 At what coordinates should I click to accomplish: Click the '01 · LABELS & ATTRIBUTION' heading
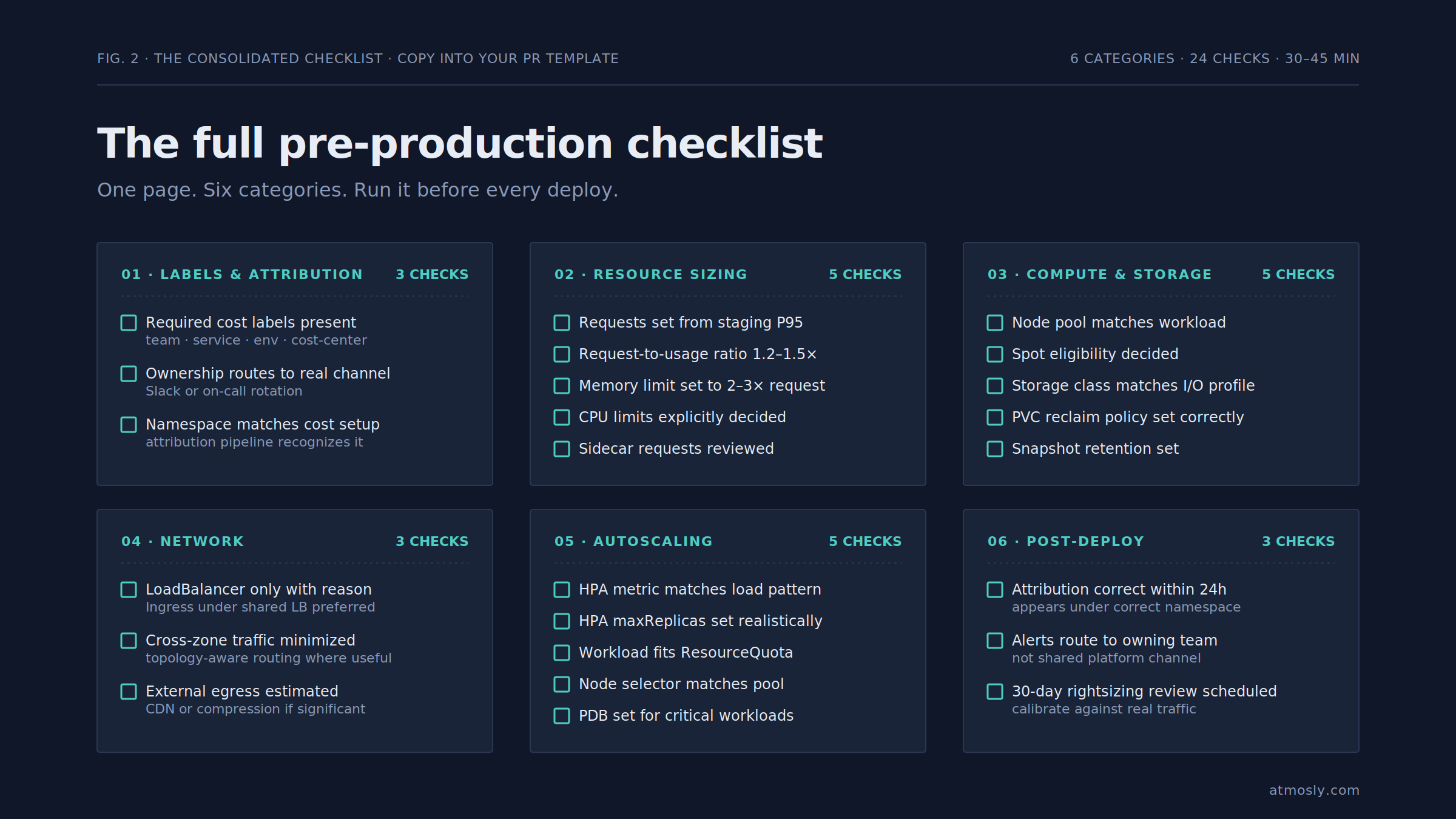242,274
